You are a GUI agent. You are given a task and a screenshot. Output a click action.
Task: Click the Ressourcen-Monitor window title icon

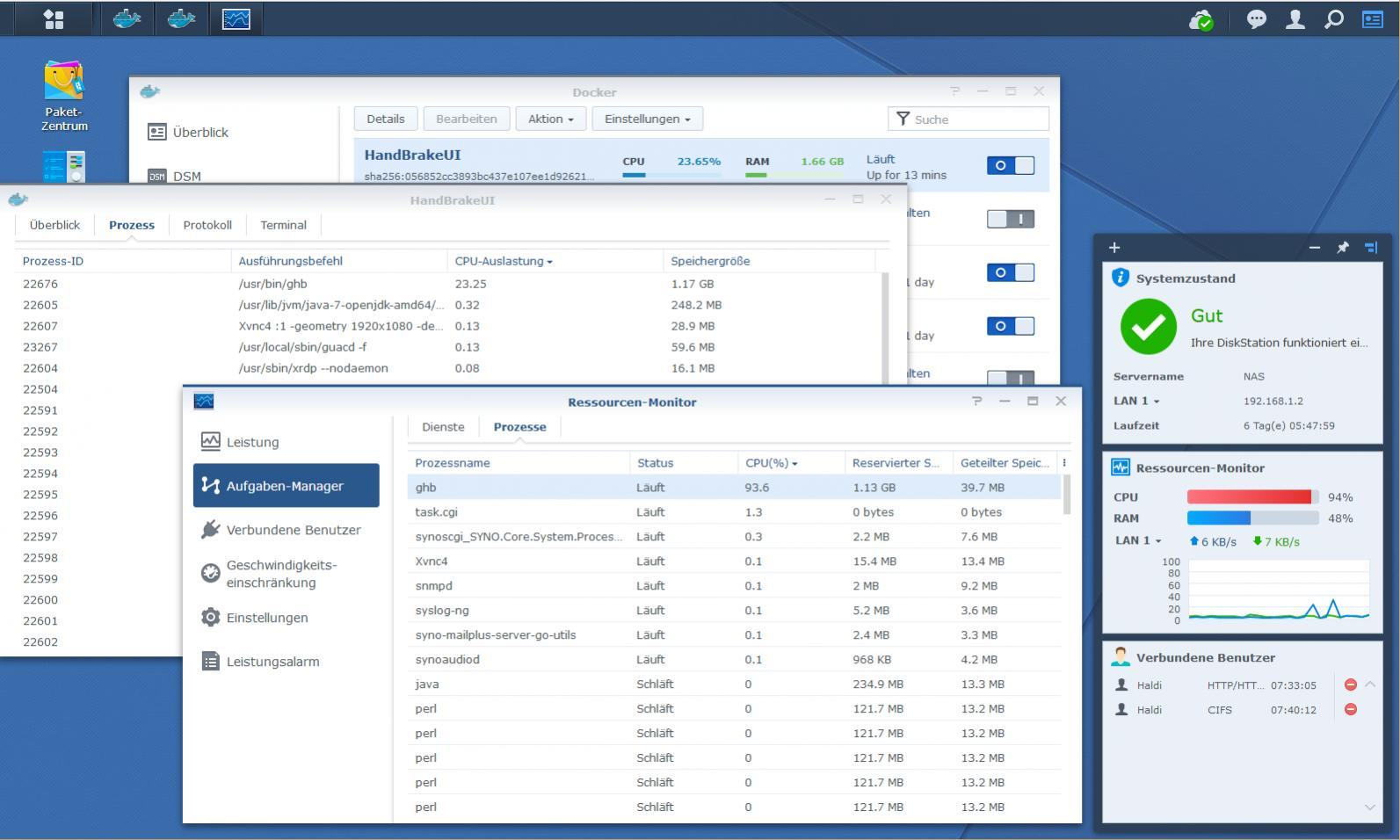point(204,401)
